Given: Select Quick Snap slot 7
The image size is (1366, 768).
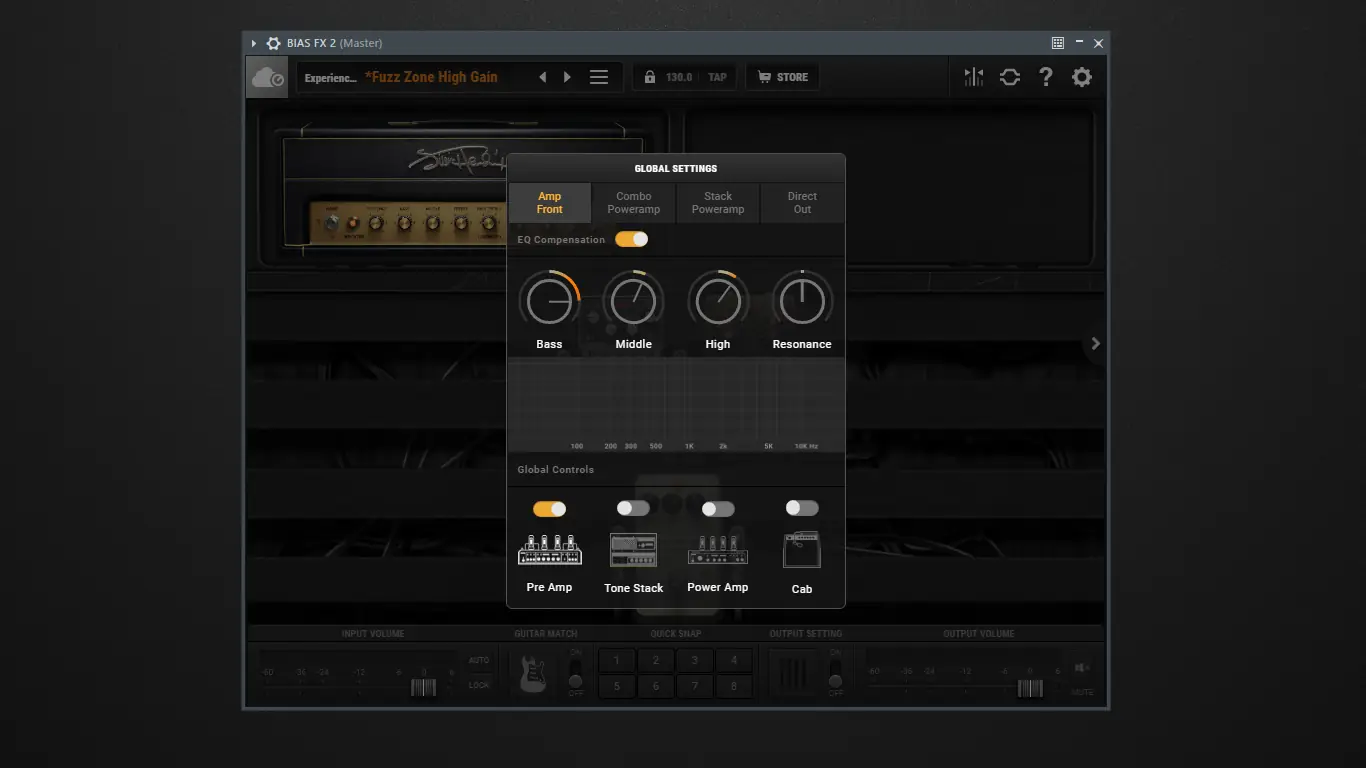Looking at the screenshot, I should [x=695, y=686].
